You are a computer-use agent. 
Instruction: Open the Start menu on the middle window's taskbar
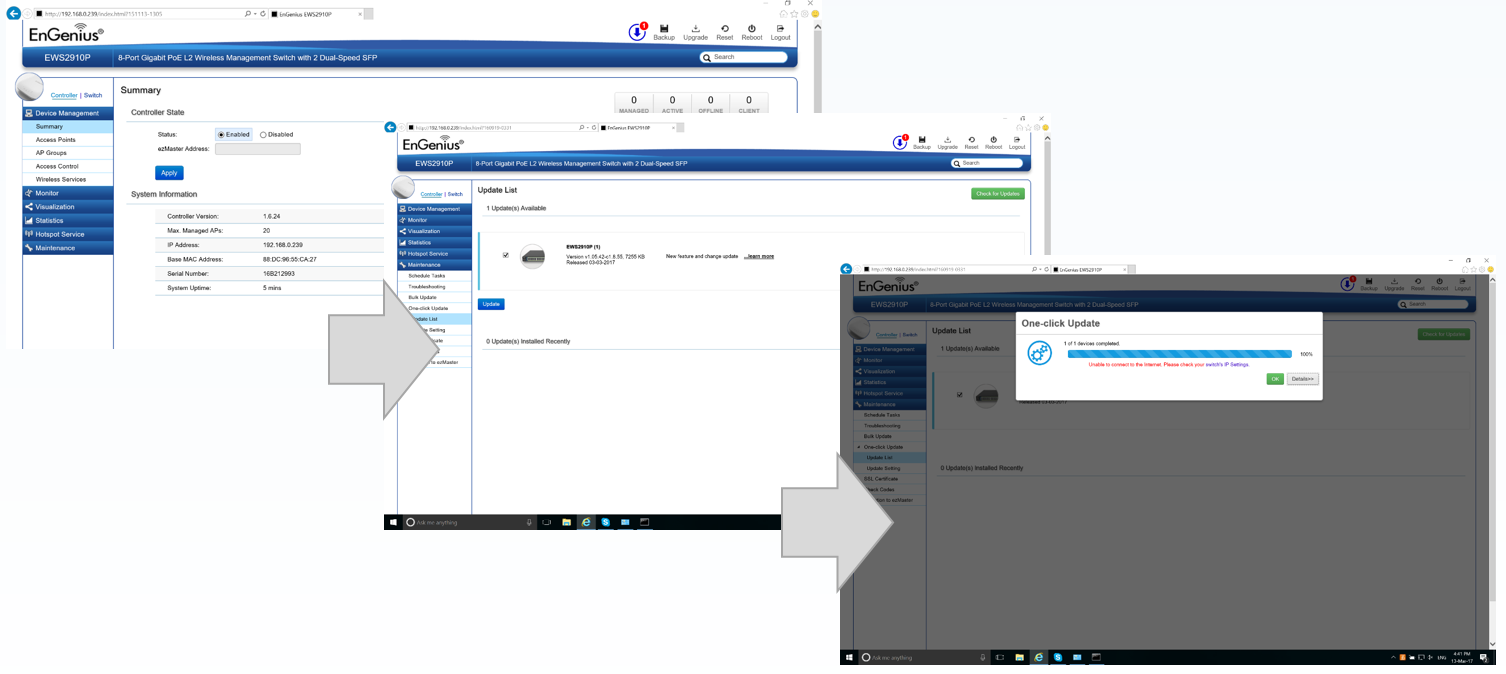tap(393, 522)
